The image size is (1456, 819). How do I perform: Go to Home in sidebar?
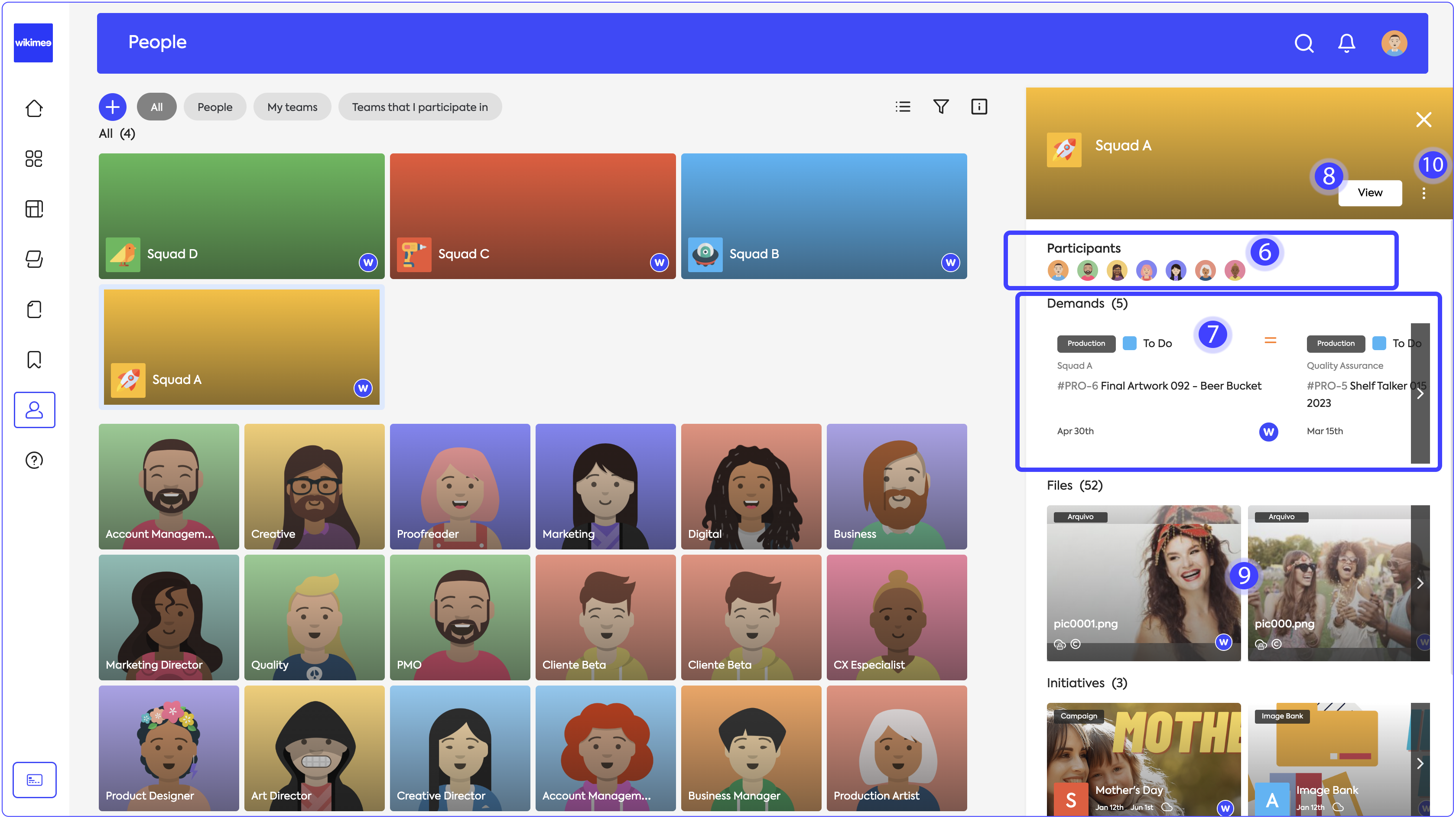tap(34, 108)
